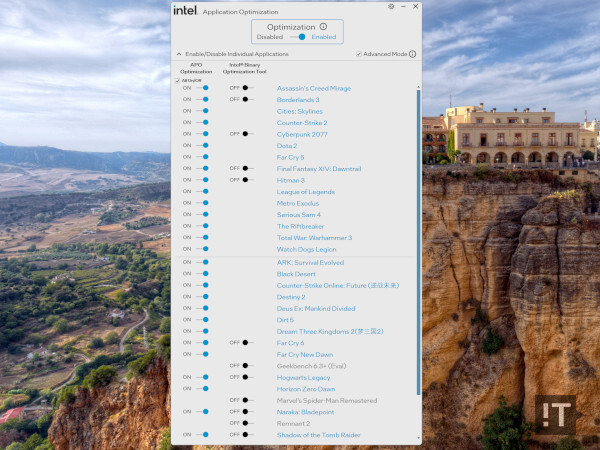Turn off APO for Dota 2

[x=202, y=145]
